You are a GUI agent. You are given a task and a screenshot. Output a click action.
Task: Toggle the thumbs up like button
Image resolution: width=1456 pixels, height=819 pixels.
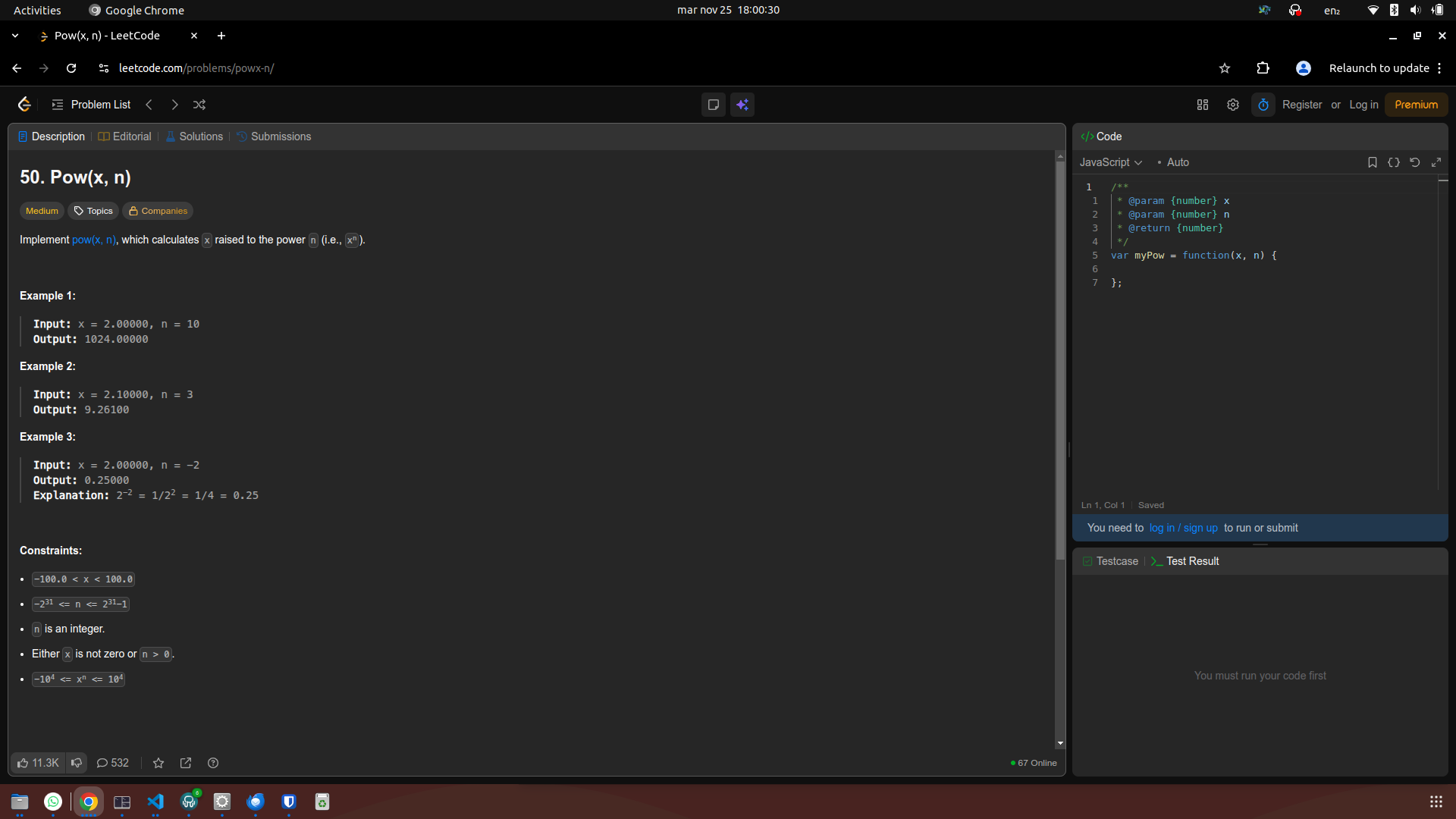(38, 763)
